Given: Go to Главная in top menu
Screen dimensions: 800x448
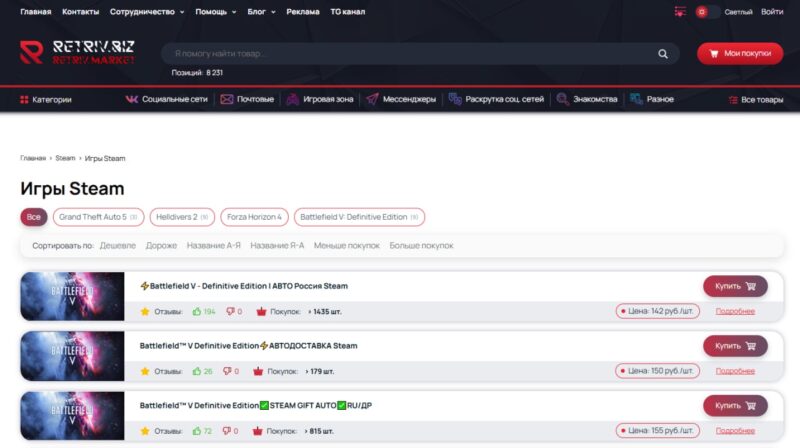Looking at the screenshot, I should click(36, 12).
